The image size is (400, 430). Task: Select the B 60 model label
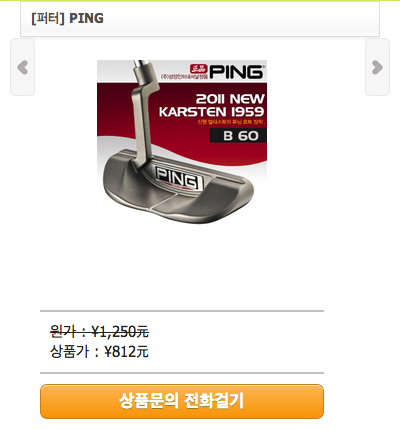tap(238, 135)
